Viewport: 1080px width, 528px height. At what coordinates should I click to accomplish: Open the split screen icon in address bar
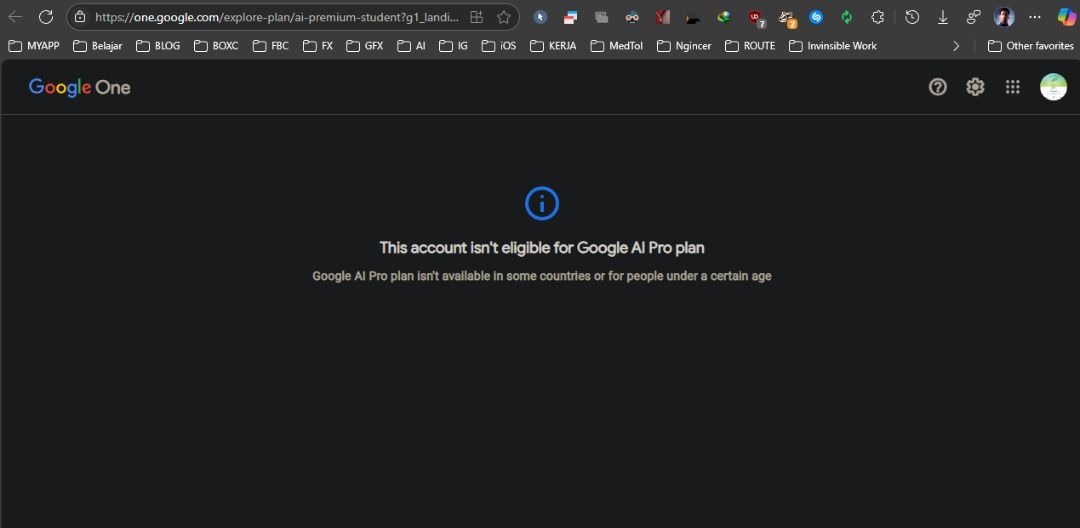(476, 17)
